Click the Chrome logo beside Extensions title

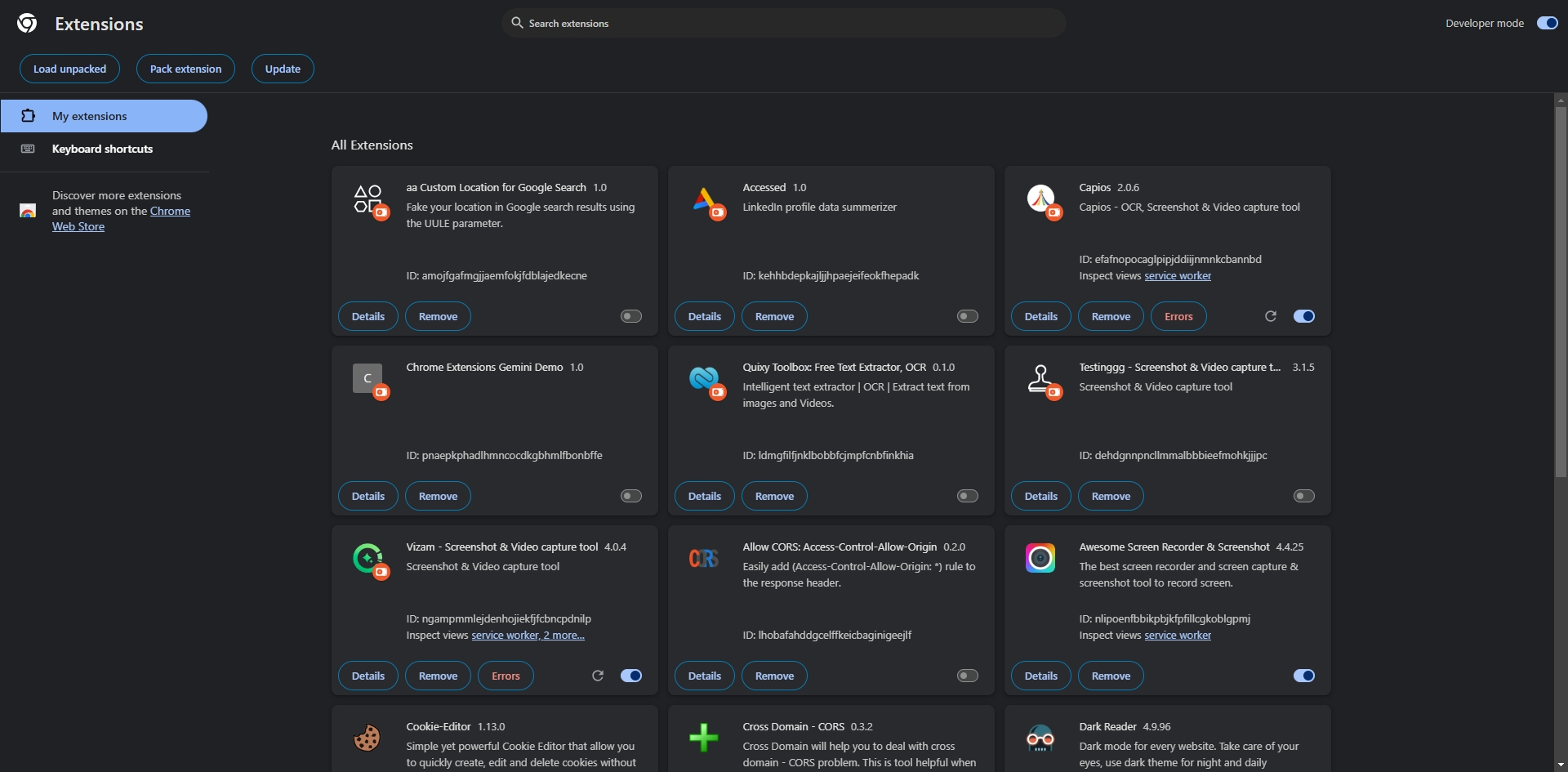(x=27, y=23)
